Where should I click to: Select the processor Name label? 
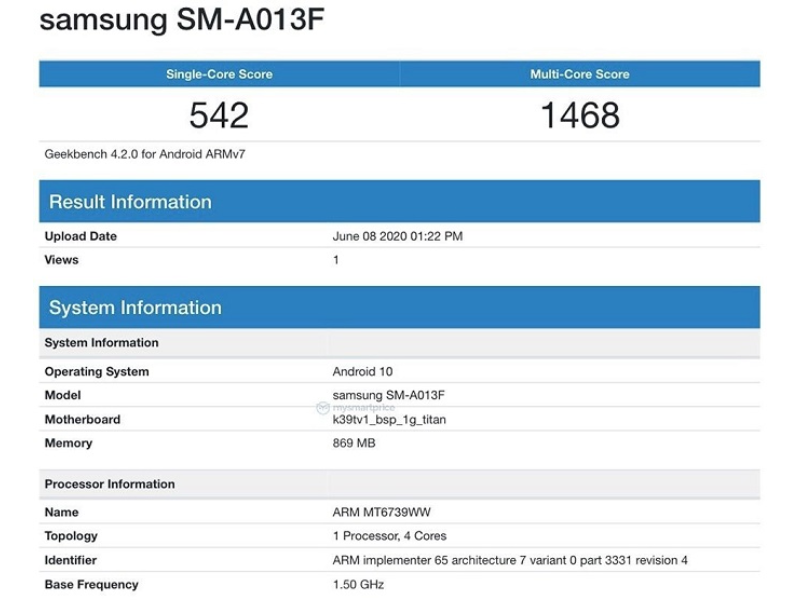(62, 512)
